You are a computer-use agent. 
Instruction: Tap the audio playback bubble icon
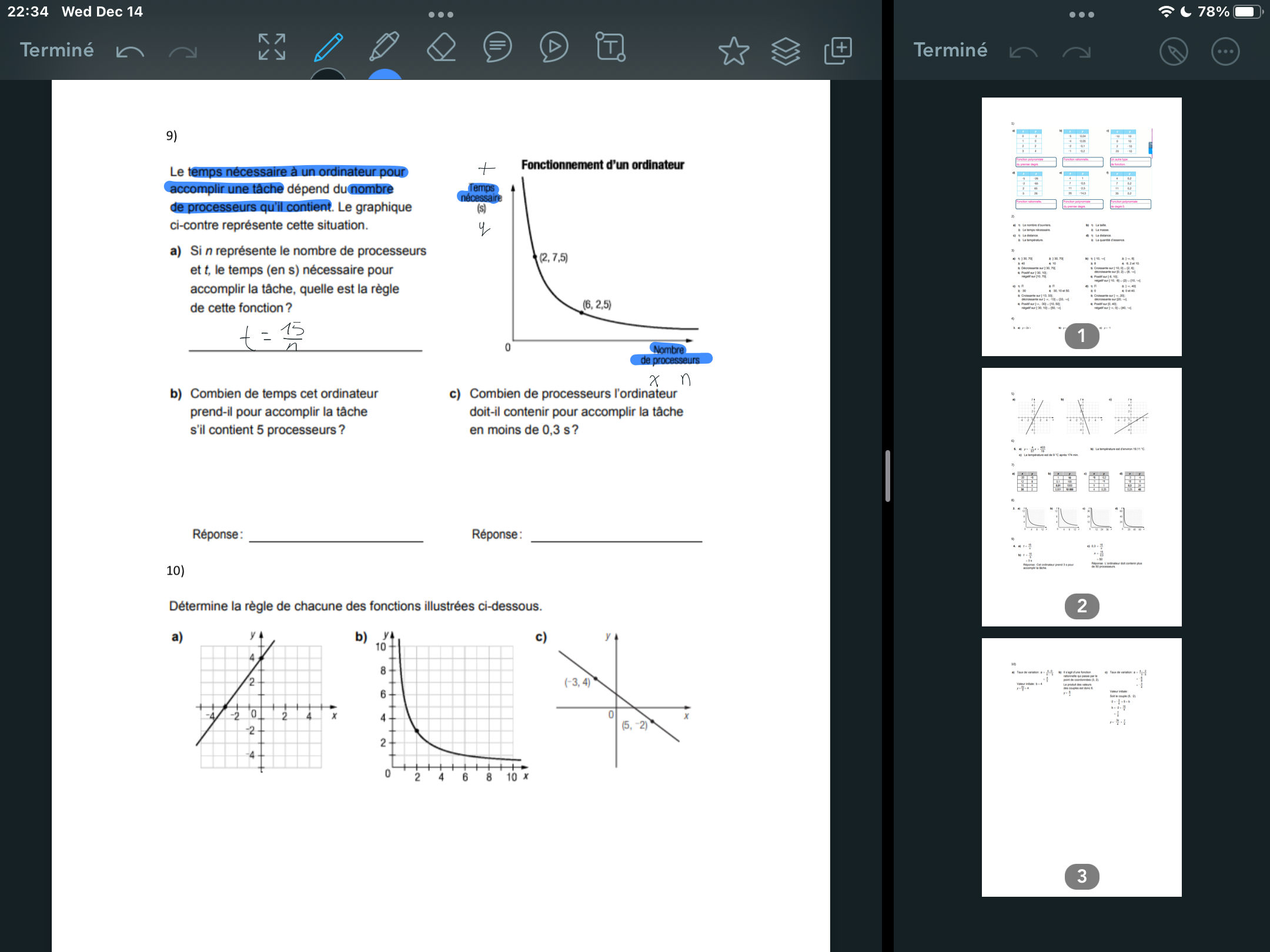click(x=554, y=48)
